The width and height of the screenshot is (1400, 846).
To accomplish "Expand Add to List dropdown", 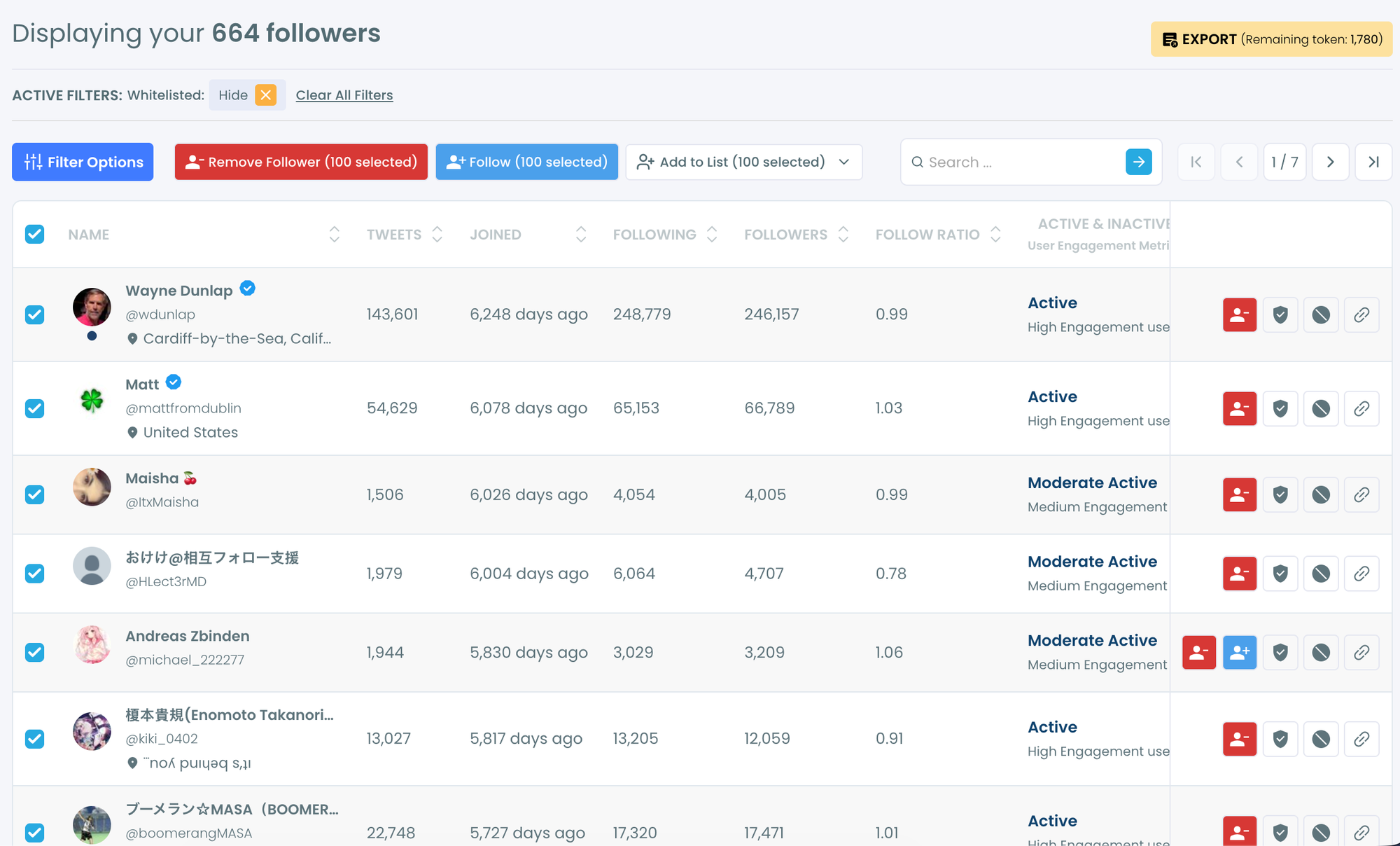I will point(743,162).
